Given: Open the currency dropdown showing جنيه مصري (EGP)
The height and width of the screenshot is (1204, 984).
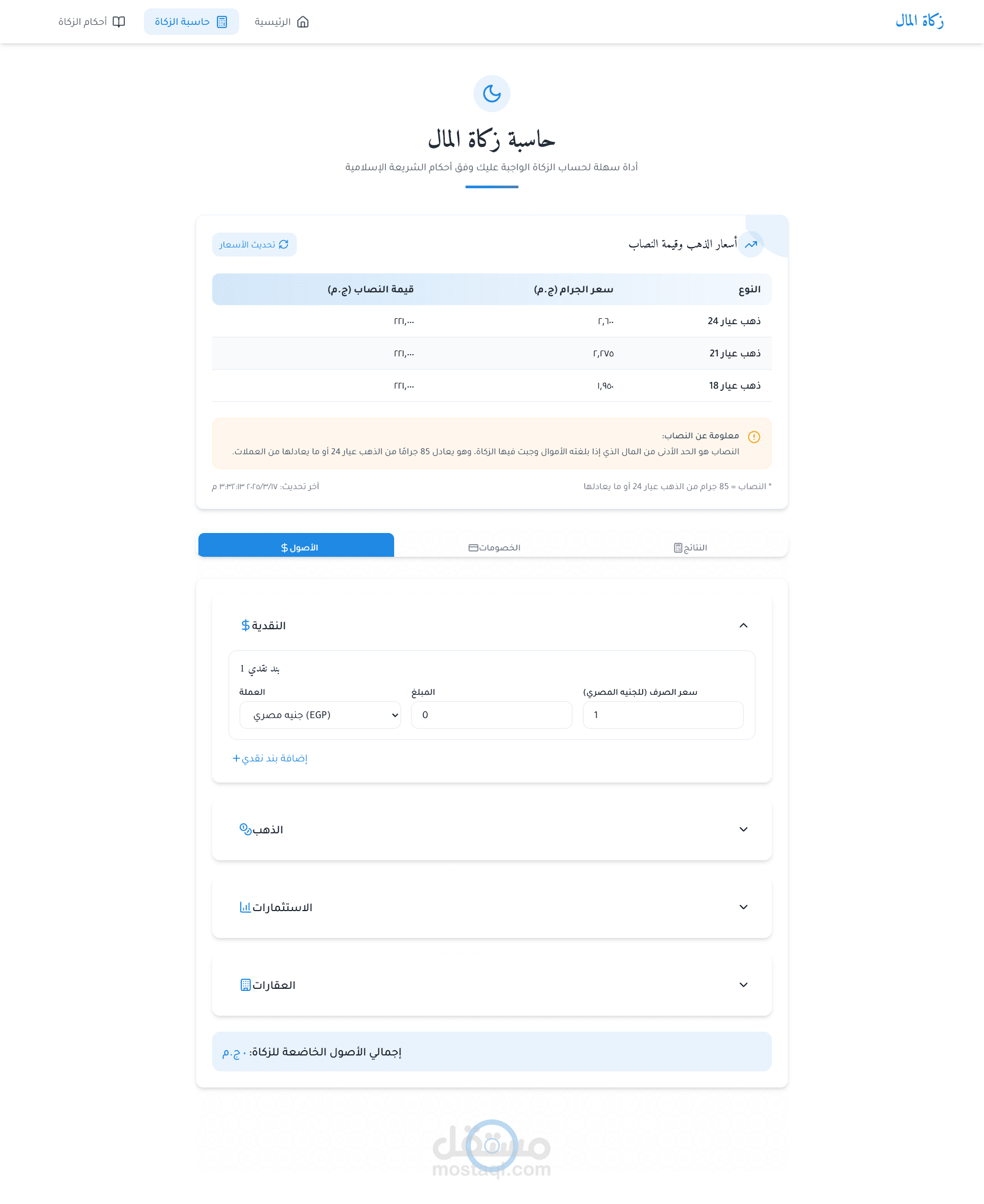Looking at the screenshot, I should tap(320, 714).
